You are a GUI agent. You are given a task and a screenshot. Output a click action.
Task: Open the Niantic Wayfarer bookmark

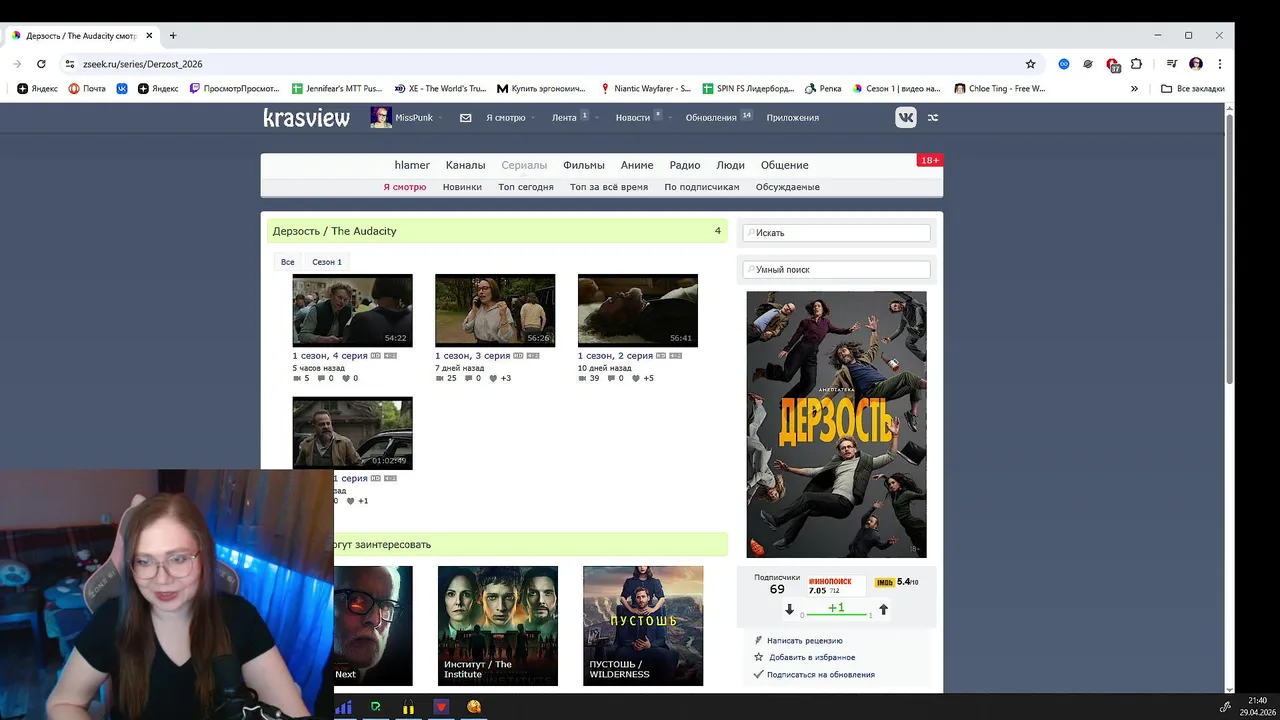(x=645, y=88)
